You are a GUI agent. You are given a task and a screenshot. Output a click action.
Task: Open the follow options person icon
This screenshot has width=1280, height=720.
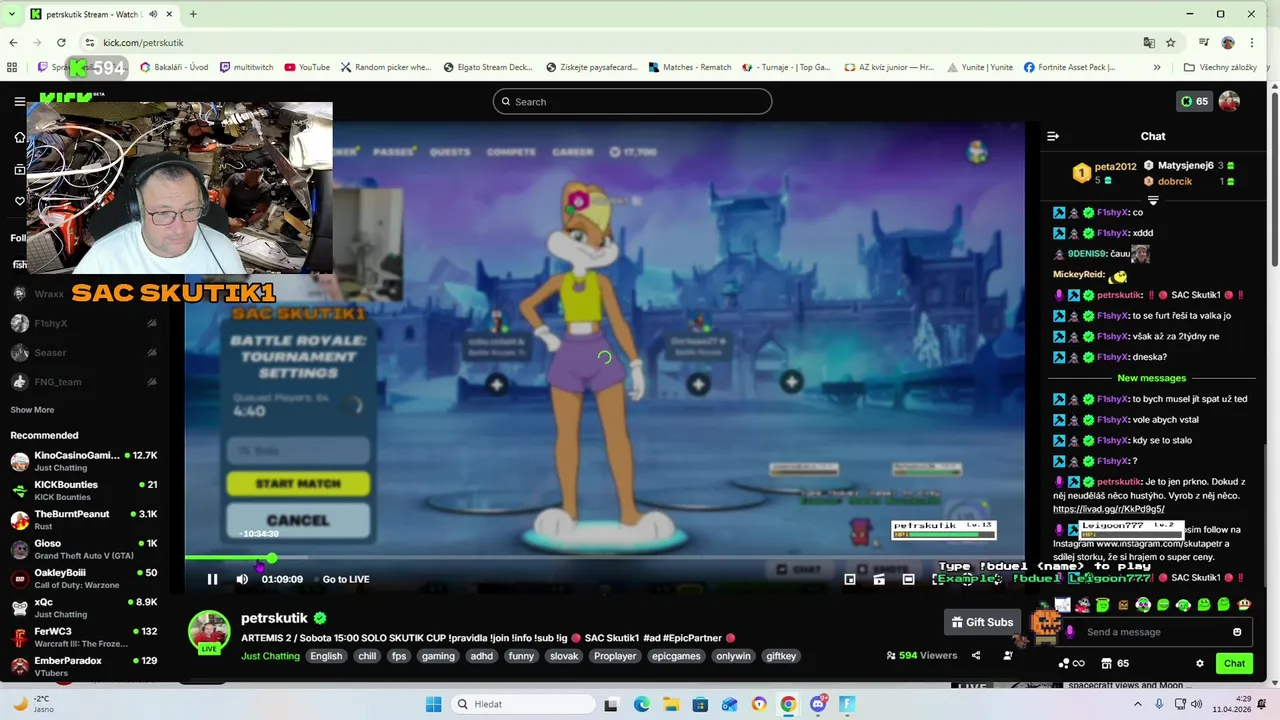click(1008, 656)
